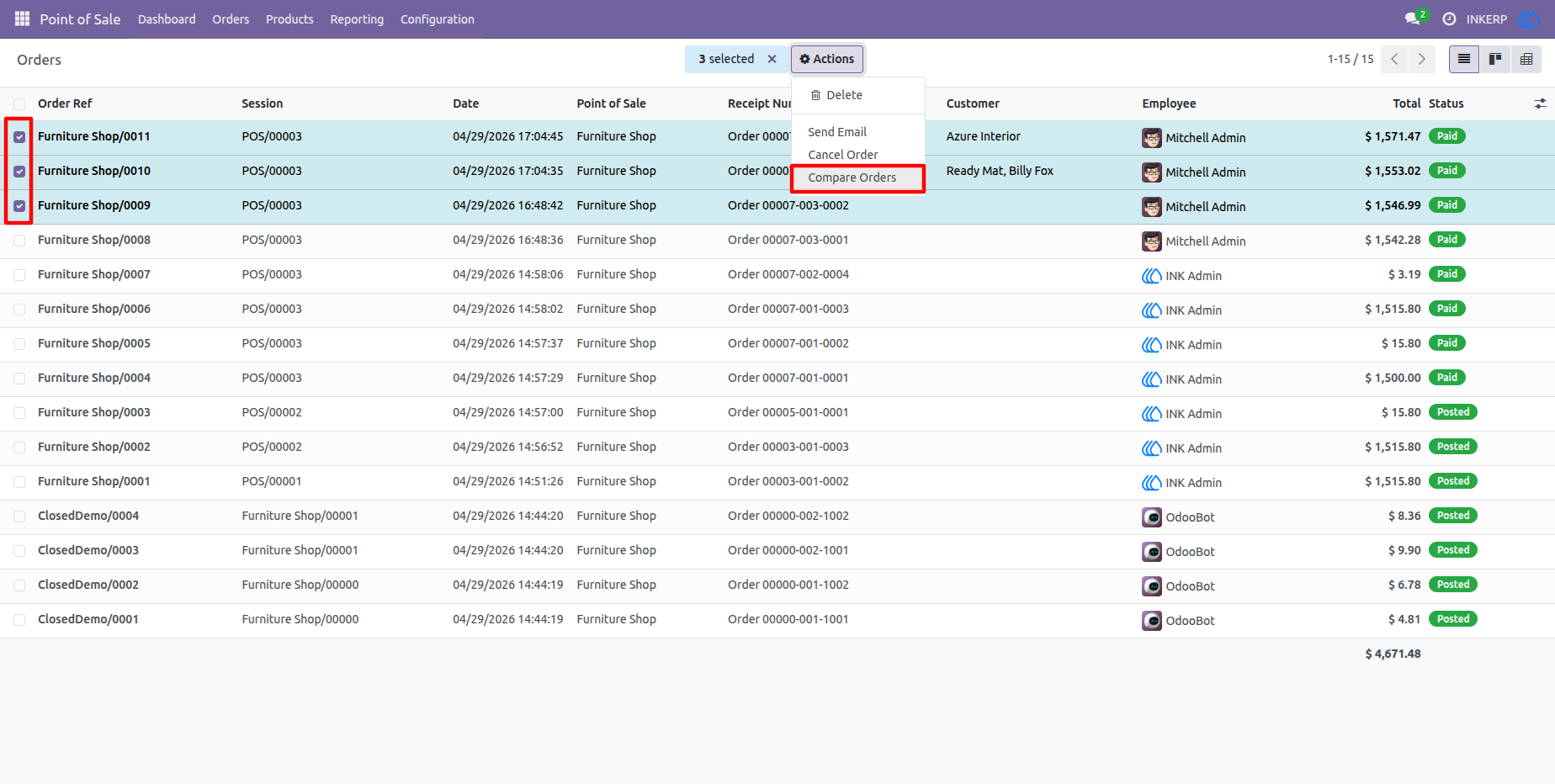Switch to pivot table view
1555x784 pixels.
(1526, 59)
